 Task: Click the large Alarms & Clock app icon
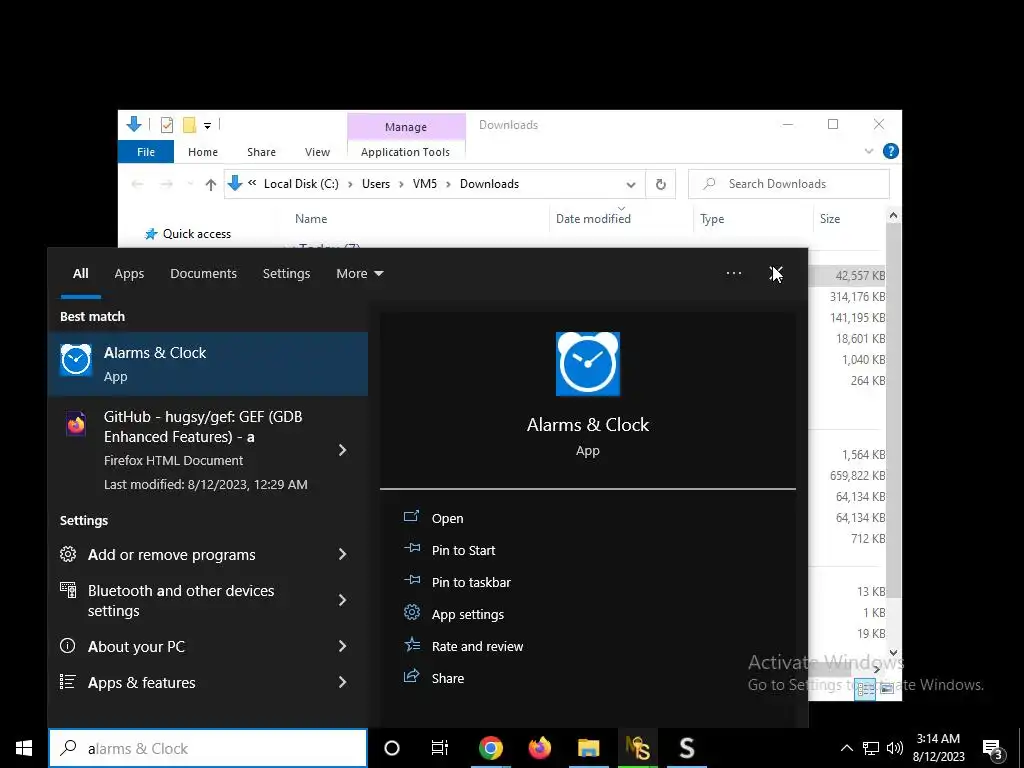pyautogui.click(x=588, y=364)
